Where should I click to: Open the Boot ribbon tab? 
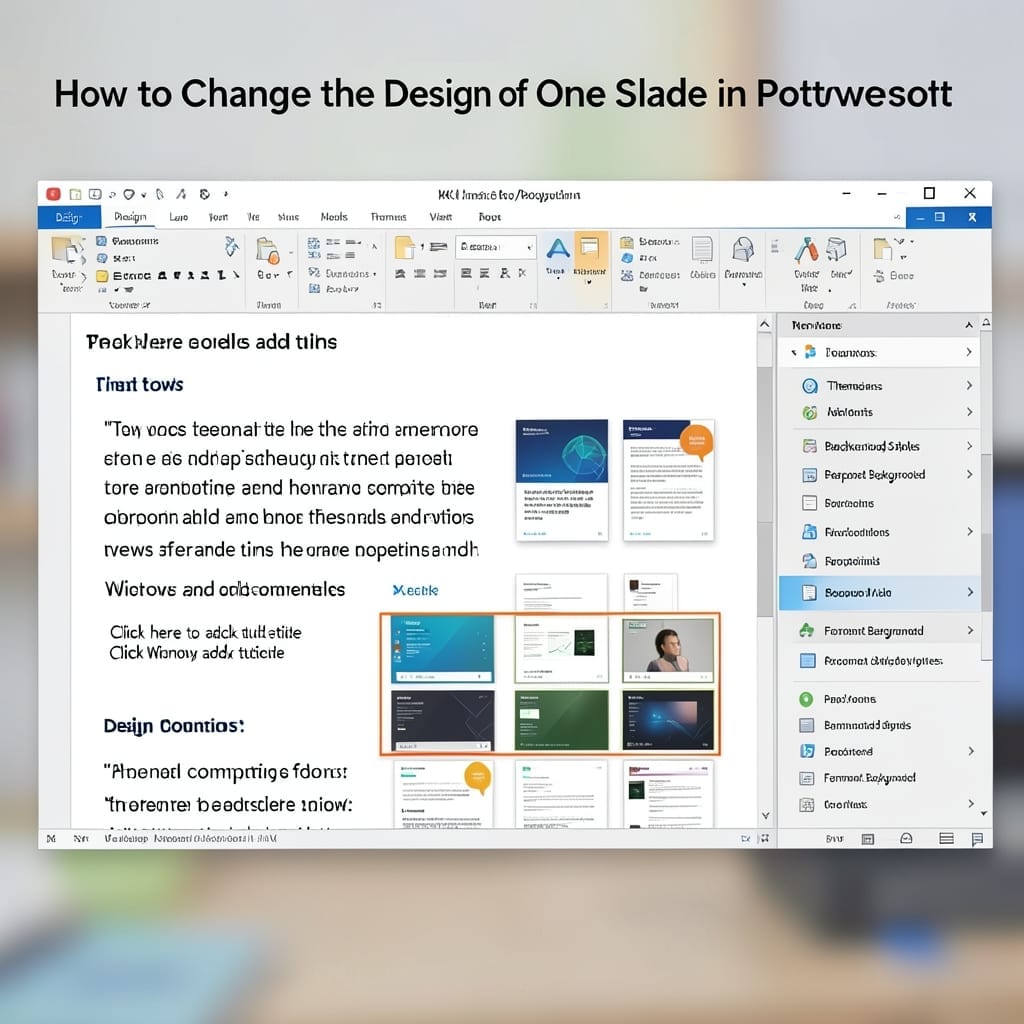point(490,217)
